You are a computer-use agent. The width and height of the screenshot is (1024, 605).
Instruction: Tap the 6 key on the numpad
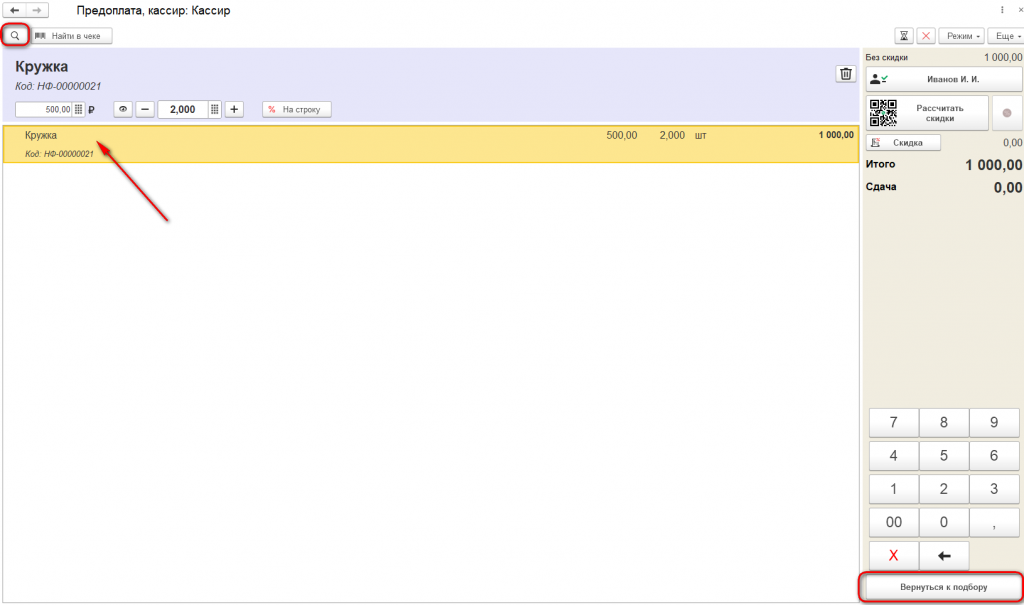994,456
